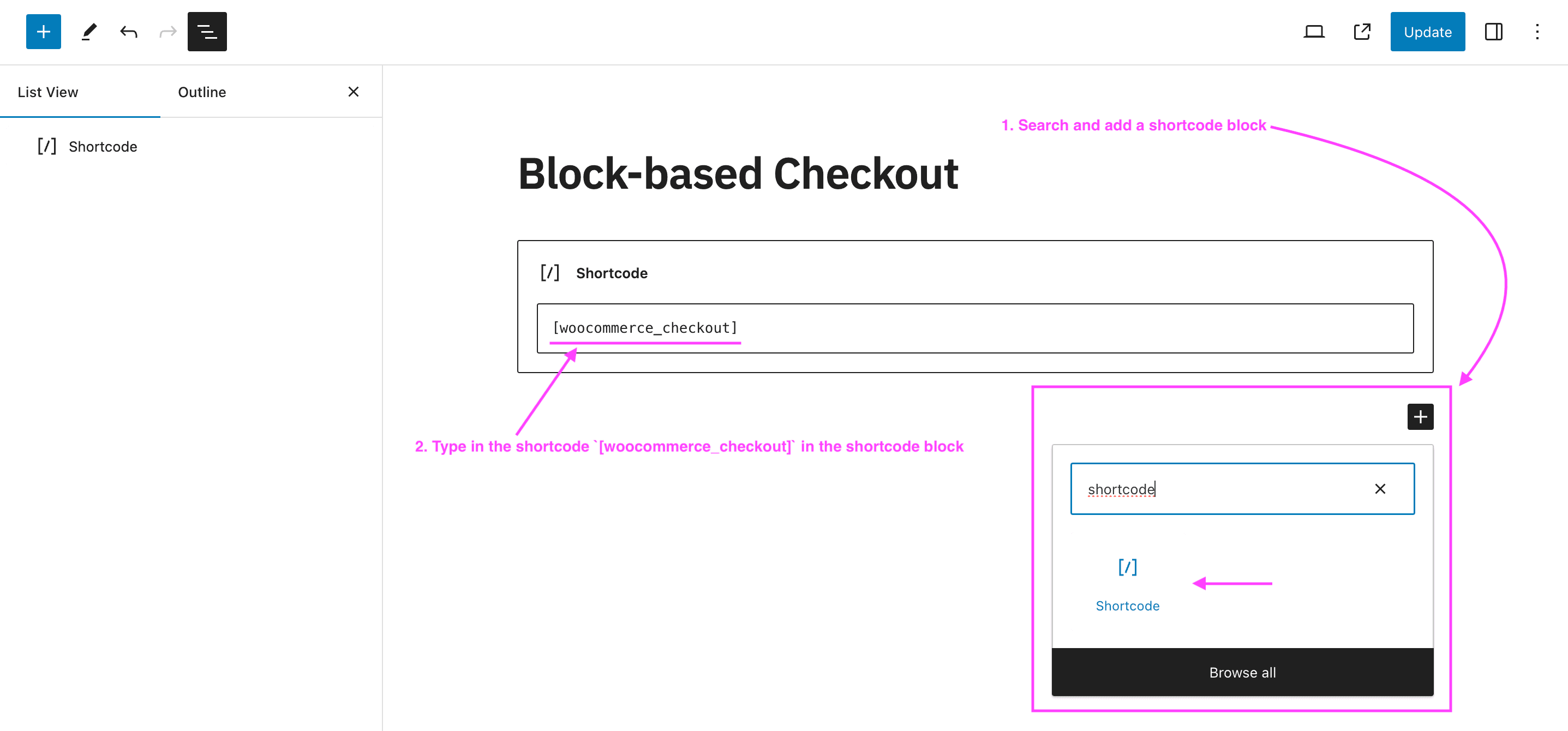Select the Shortcode block icon in the inserter popup
Viewport: 1568px width, 731px height.
(1127, 567)
